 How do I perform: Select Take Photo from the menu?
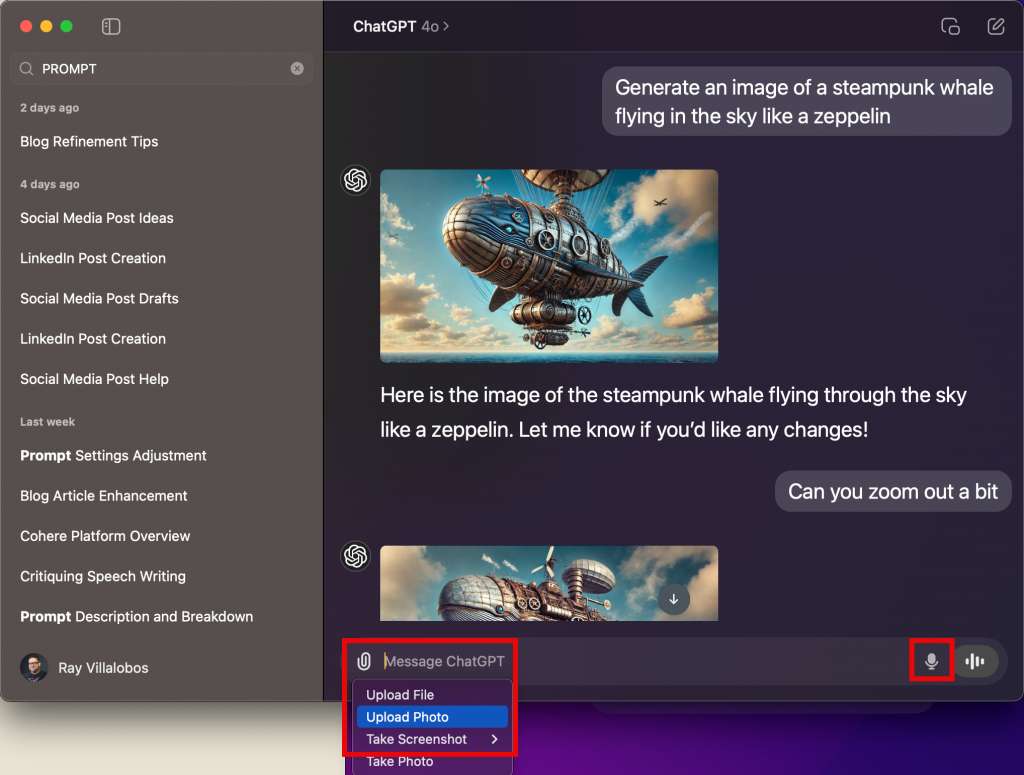(400, 761)
